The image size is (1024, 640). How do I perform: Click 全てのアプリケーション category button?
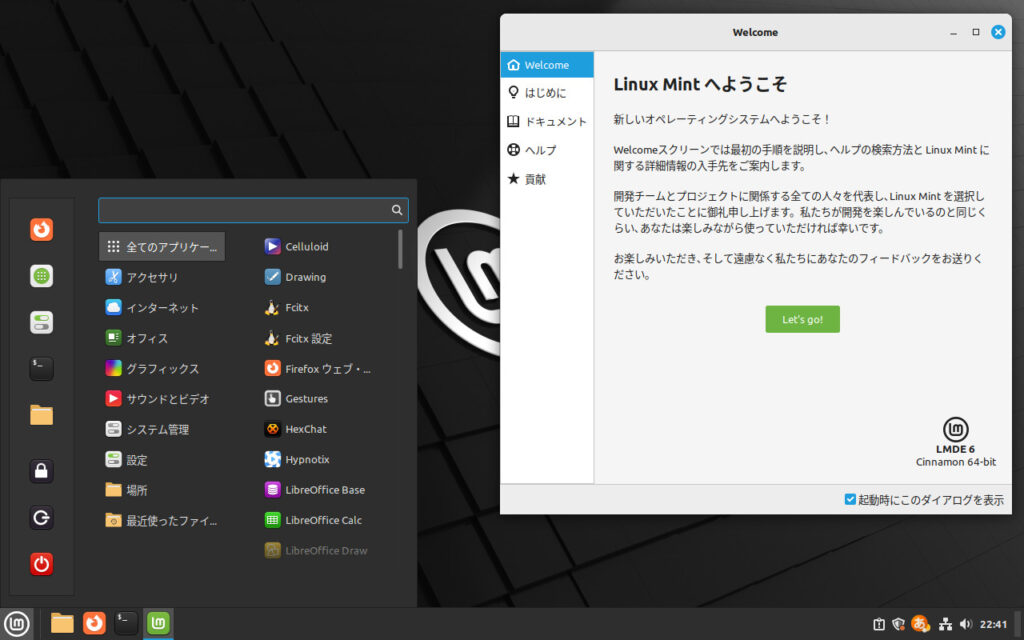point(161,246)
